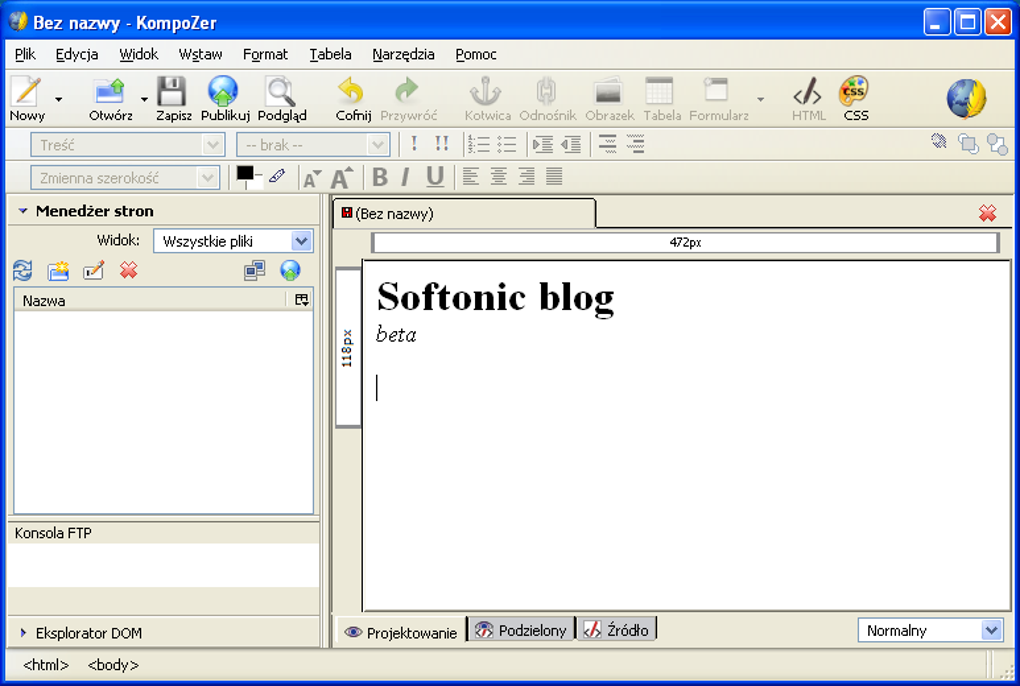This screenshot has width=1020, height=686.
Task: Collapse the Menedżer stron panel
Action: (x=23, y=211)
